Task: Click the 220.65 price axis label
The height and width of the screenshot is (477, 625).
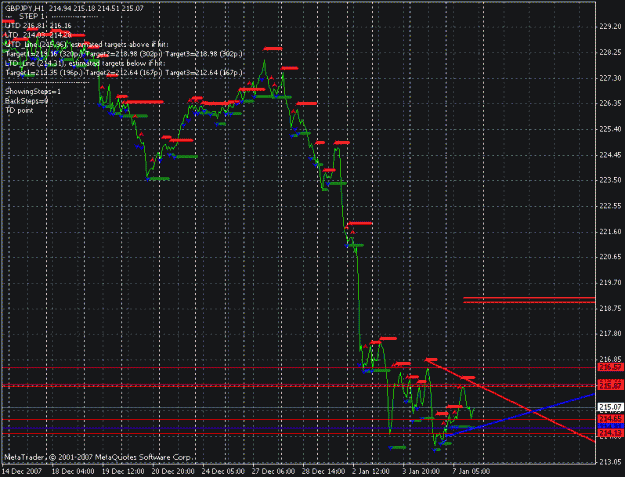Action: pyautogui.click(x=610, y=257)
